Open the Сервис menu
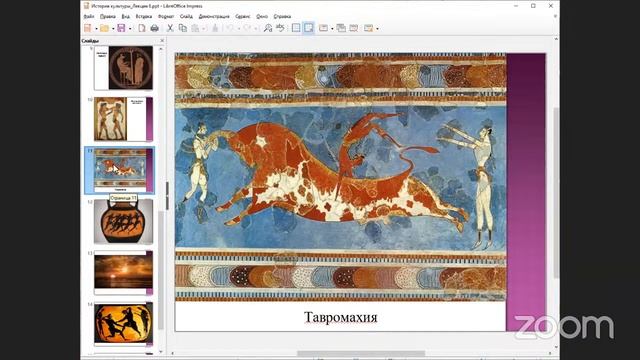Viewport: 640px width, 360px height. [x=242, y=17]
